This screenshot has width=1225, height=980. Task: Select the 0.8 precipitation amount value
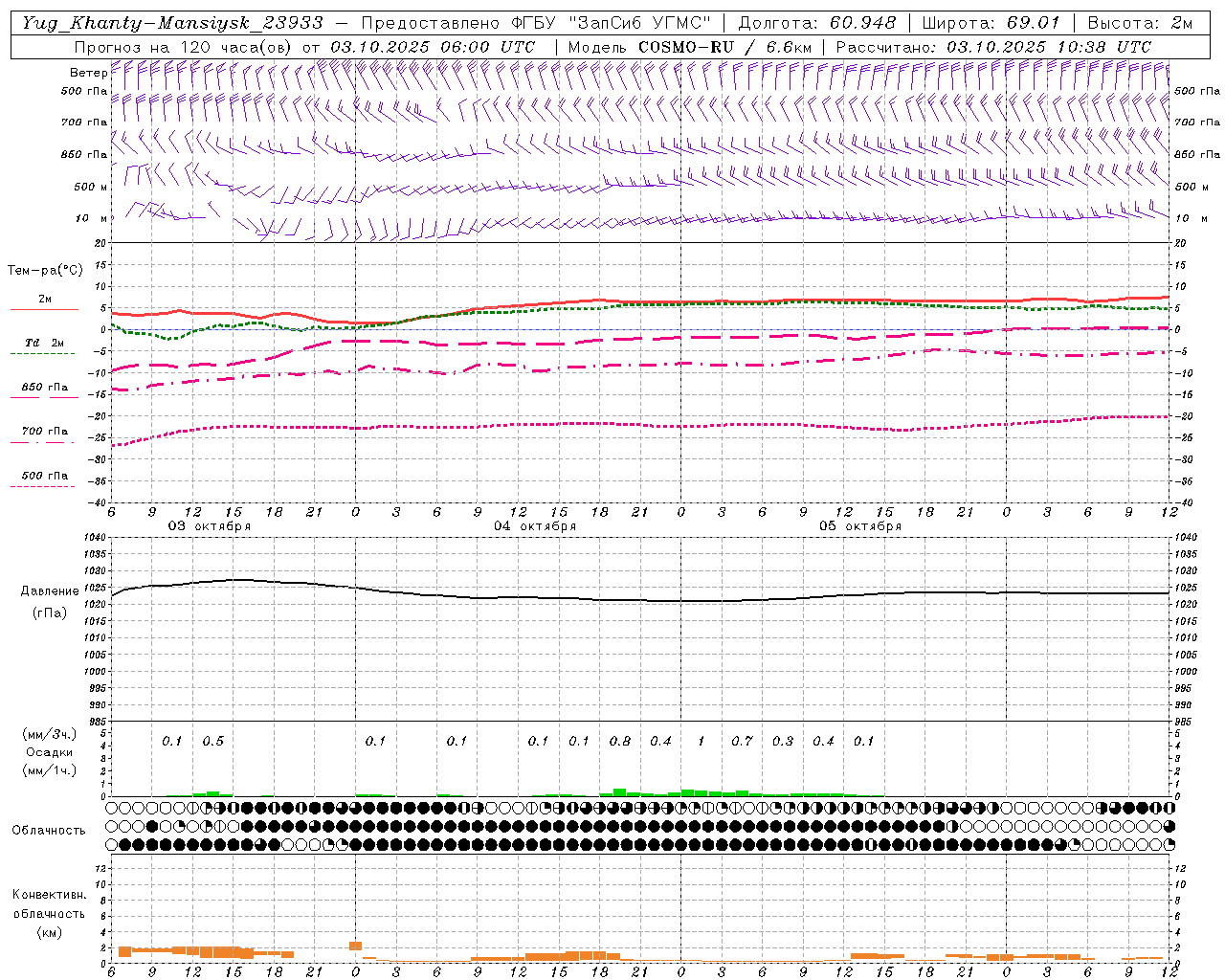[620, 741]
